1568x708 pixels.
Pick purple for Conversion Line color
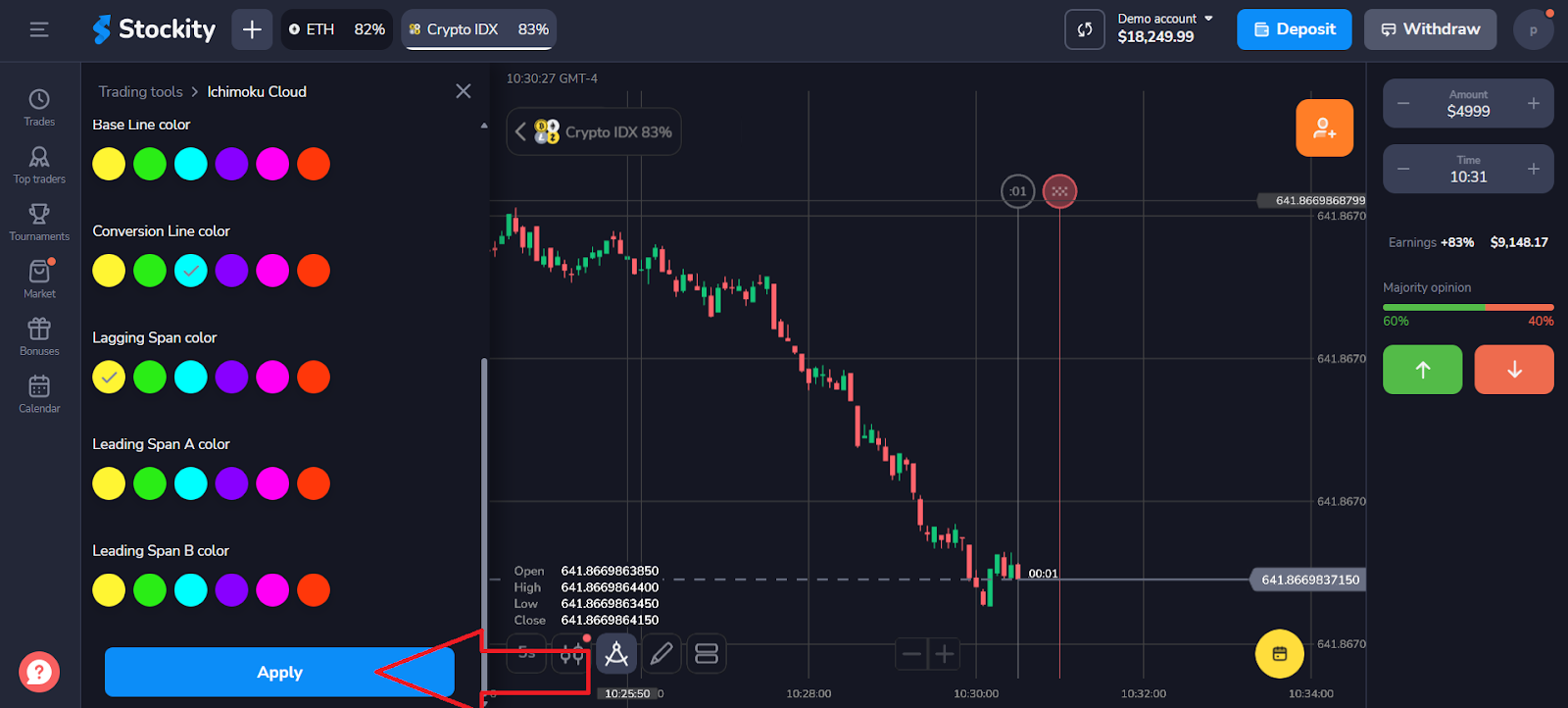tap(231, 271)
